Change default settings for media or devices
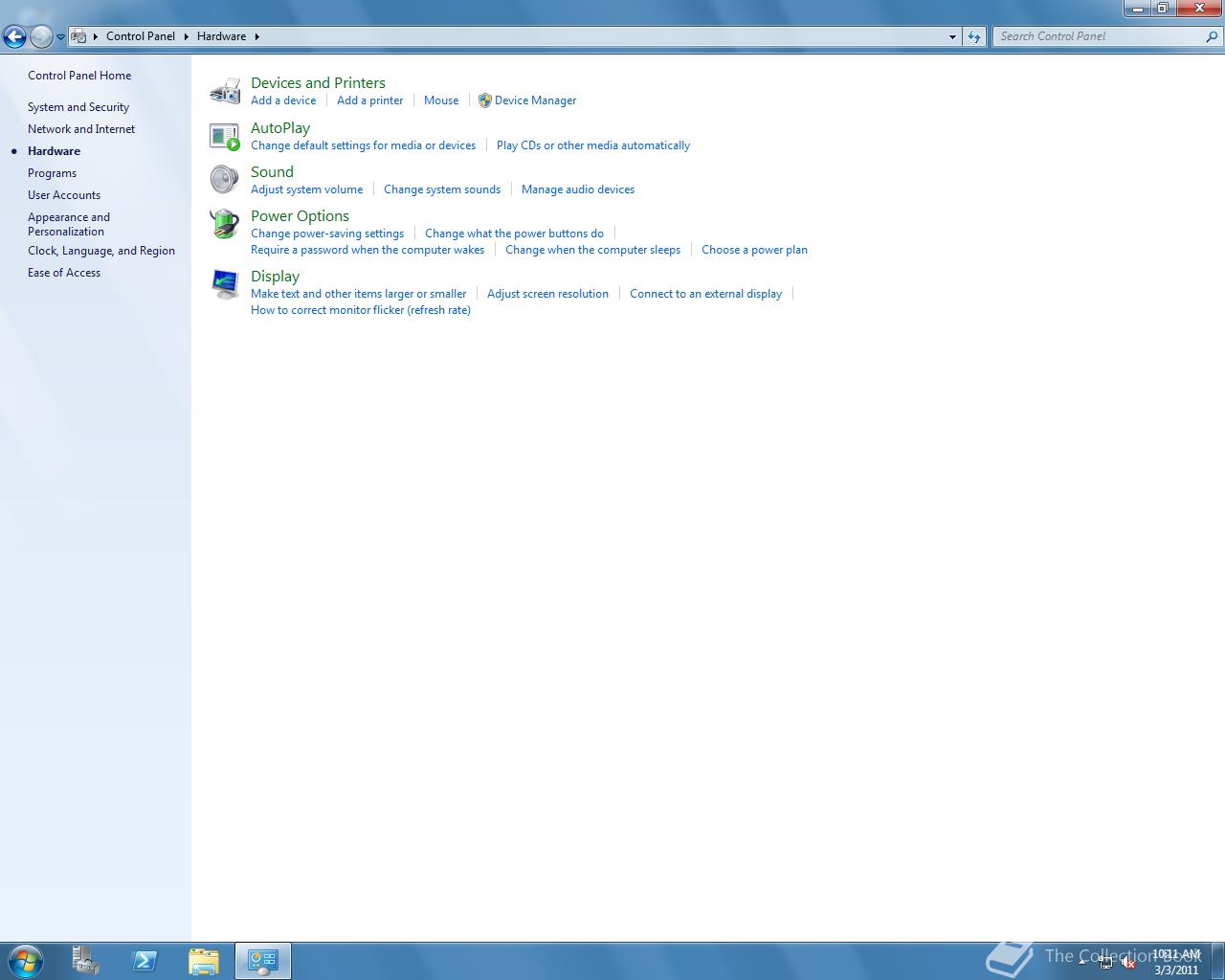The width and height of the screenshot is (1225, 980). click(x=363, y=145)
